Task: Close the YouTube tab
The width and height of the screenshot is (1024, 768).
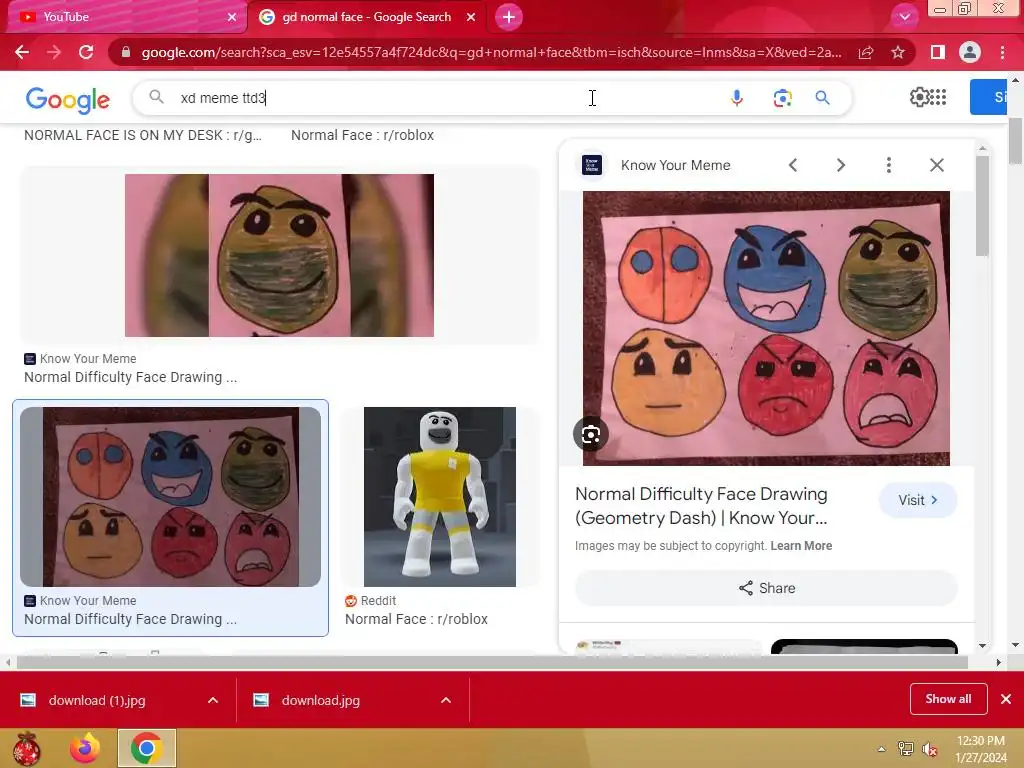Action: (x=232, y=17)
